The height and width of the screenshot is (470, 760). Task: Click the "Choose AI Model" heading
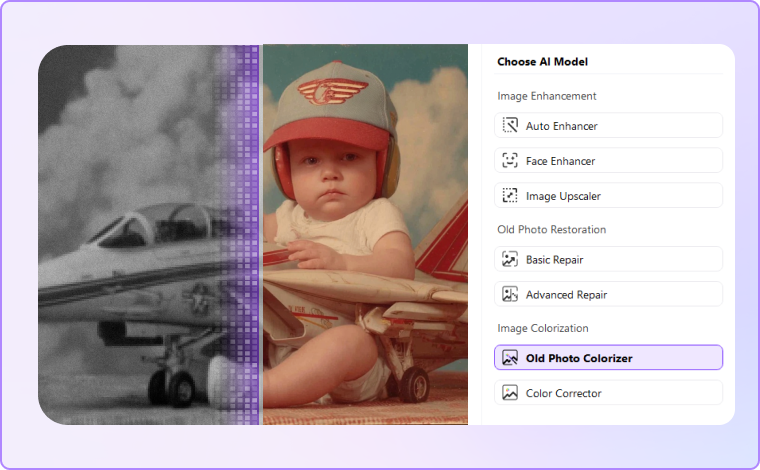(542, 62)
